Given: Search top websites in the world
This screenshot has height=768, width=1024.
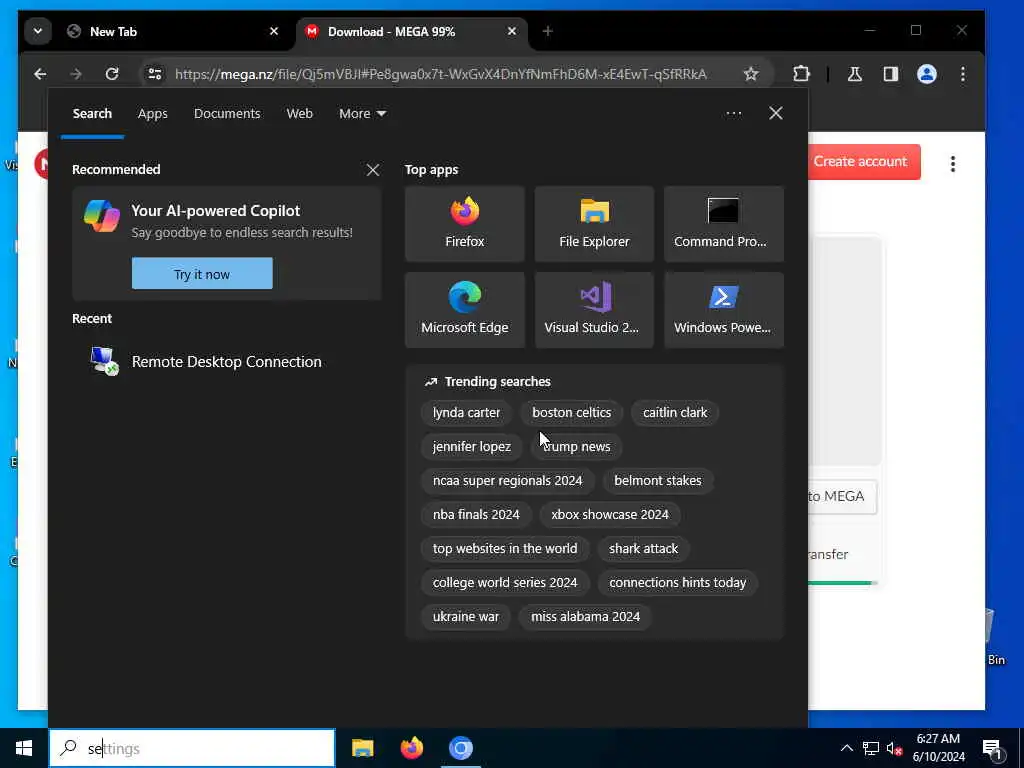Looking at the screenshot, I should (505, 549).
